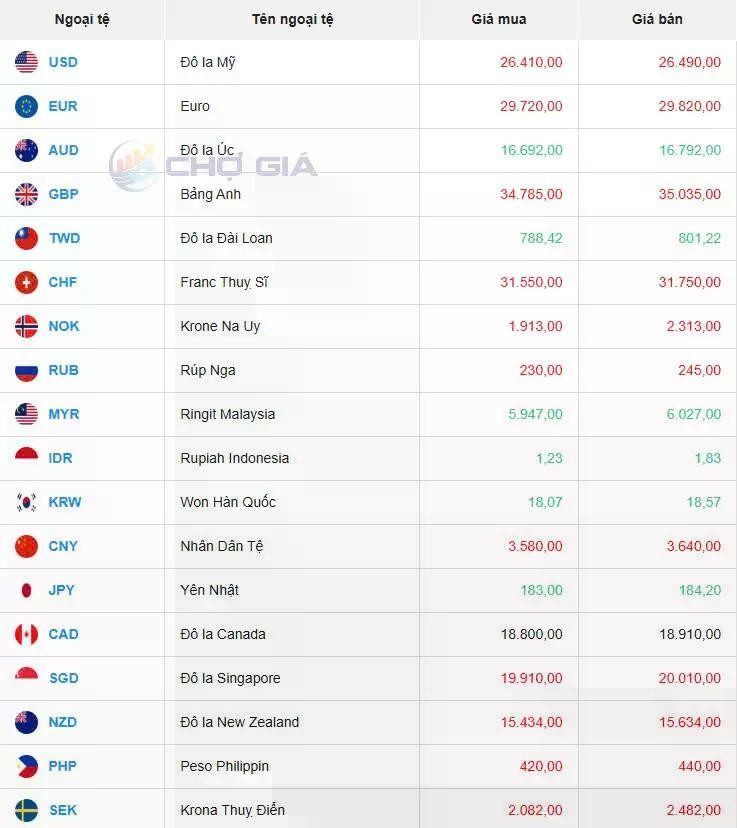
Task: Click the Taiwan flag icon
Action: (x=26, y=238)
